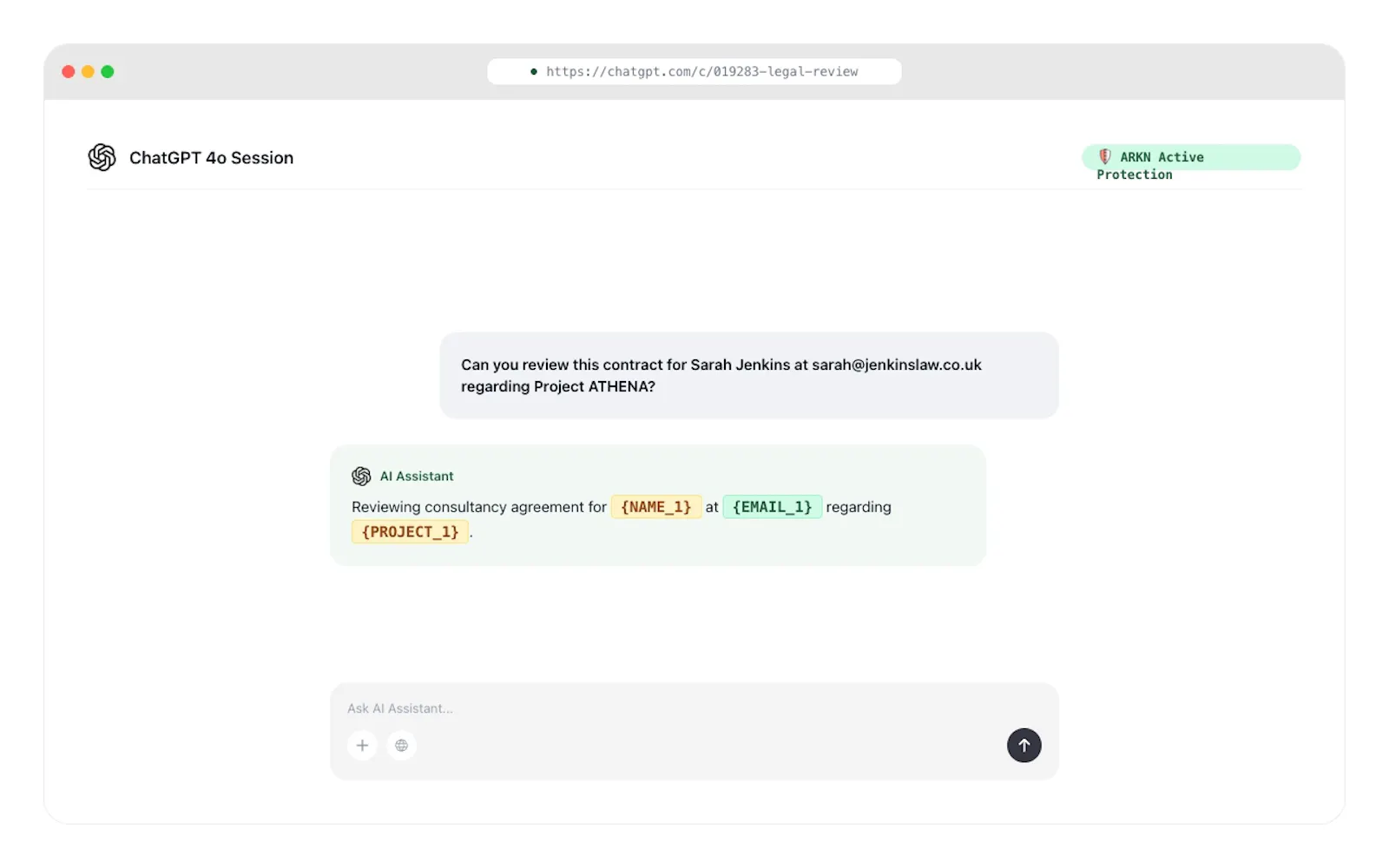Click the globe web search icon
Screen dimensions: 1389x868
tap(401, 746)
